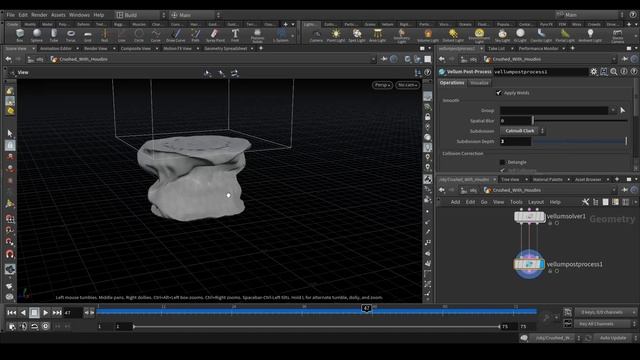The height and width of the screenshot is (360, 640).
Task: Add a Caustic Light from shelf
Action: click(541, 35)
